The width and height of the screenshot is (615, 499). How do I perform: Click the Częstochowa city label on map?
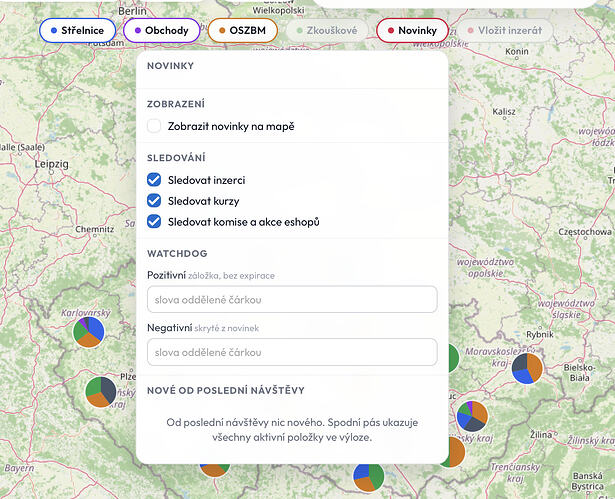tap(585, 232)
